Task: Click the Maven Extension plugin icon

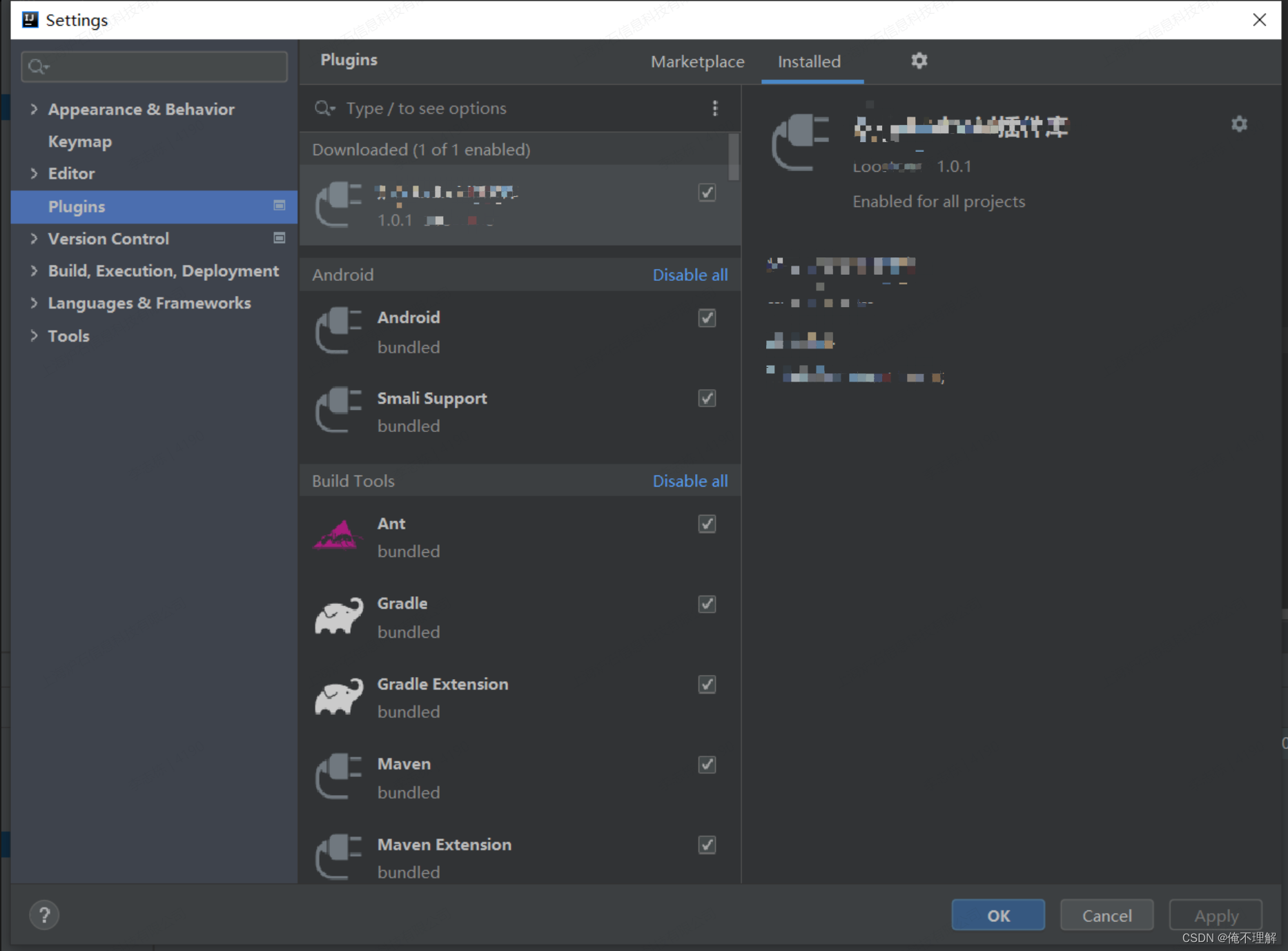Action: pos(339,857)
